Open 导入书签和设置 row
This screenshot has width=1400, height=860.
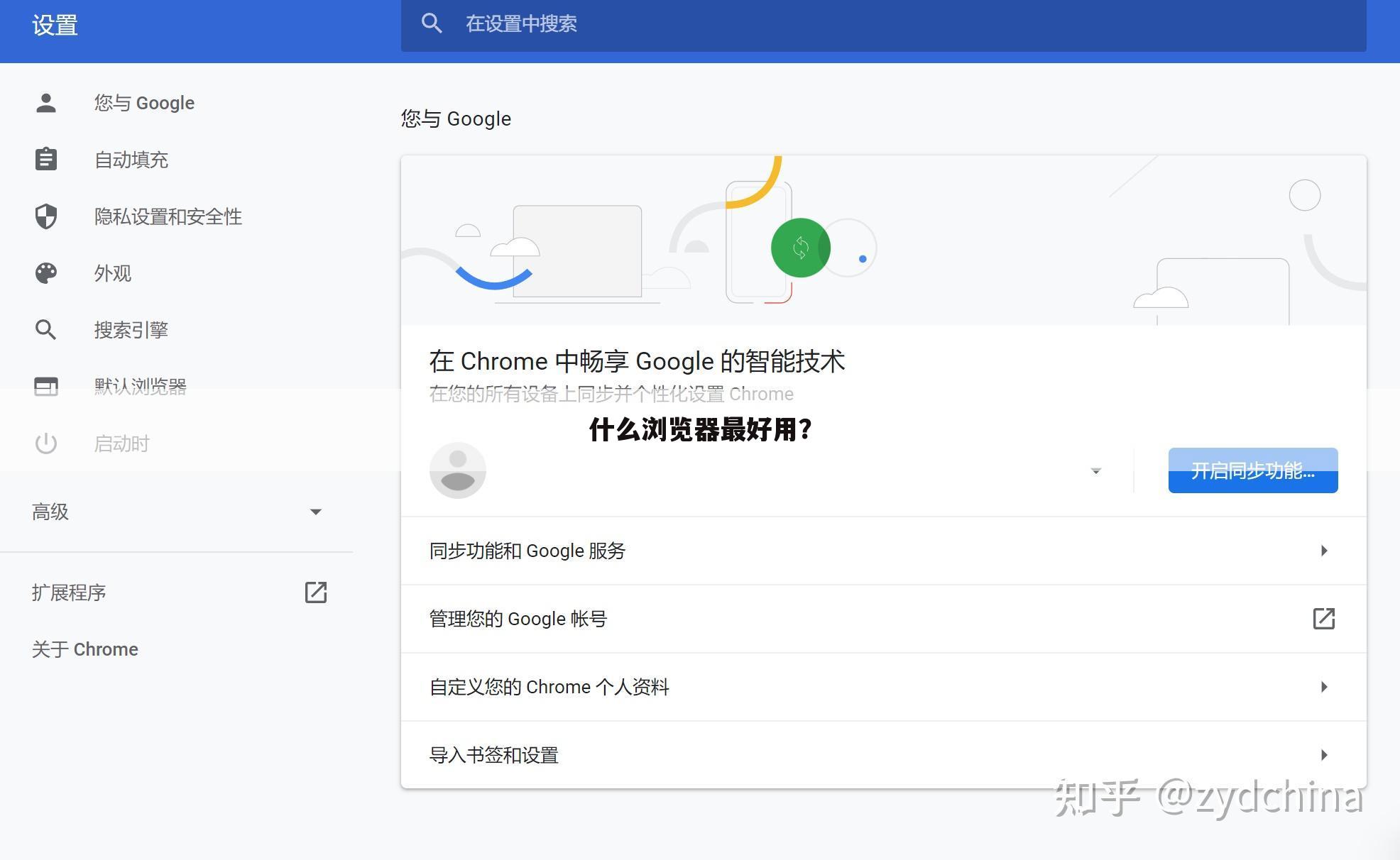coord(883,755)
